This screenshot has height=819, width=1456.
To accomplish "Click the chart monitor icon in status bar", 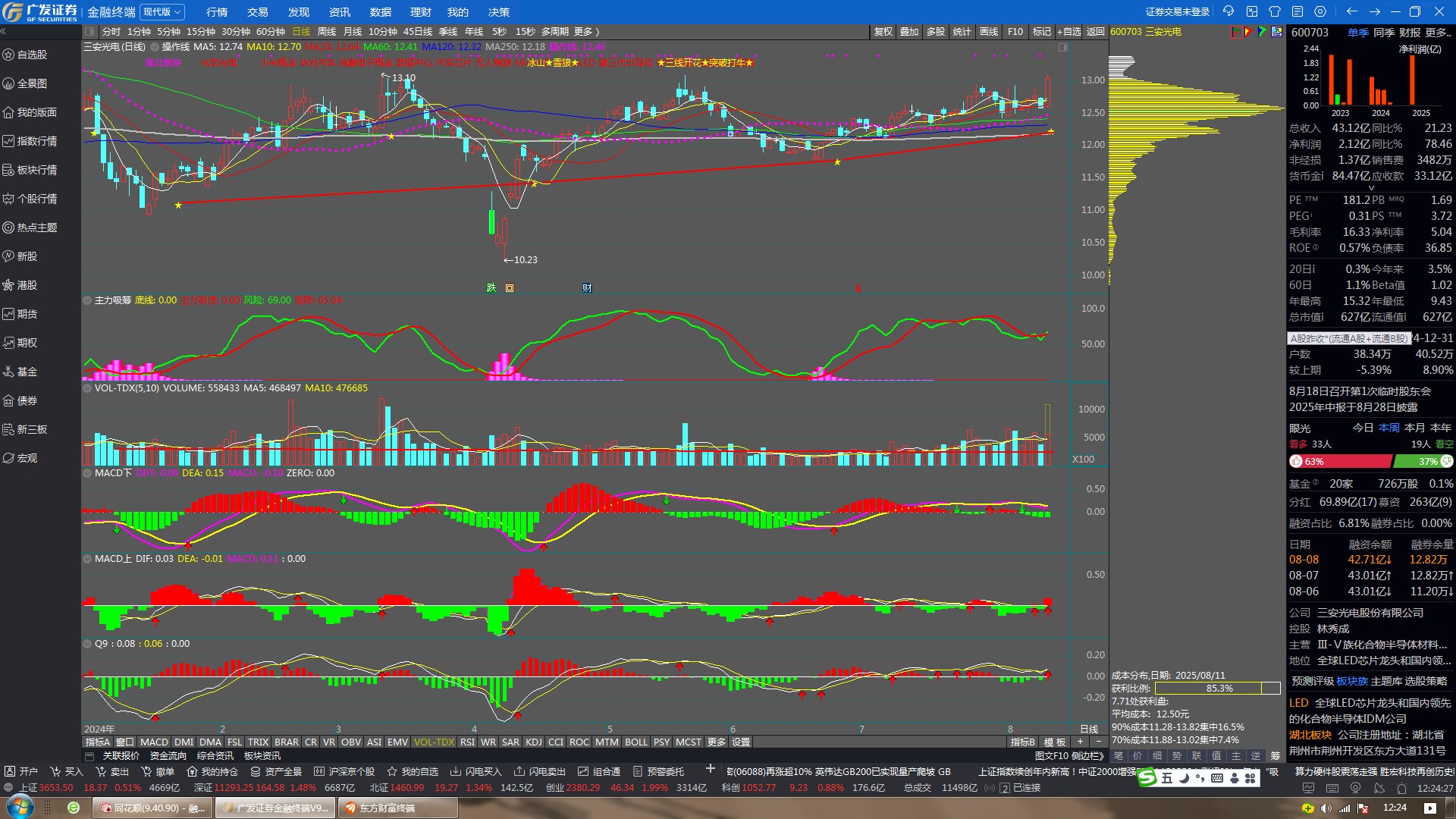I will [1309, 788].
